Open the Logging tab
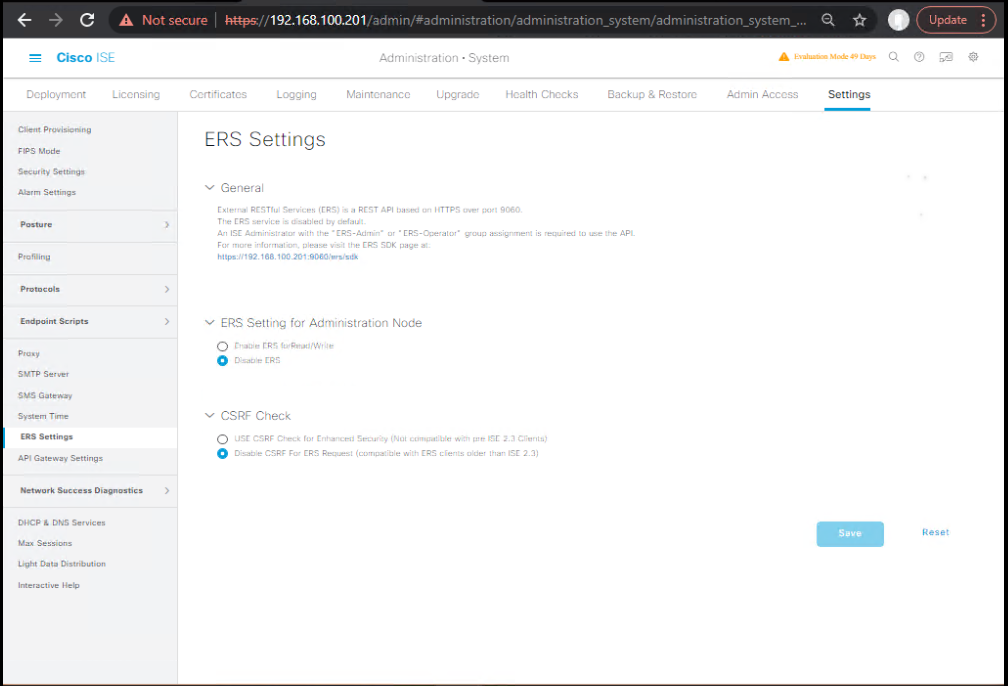This screenshot has width=1008, height=686. [296, 95]
